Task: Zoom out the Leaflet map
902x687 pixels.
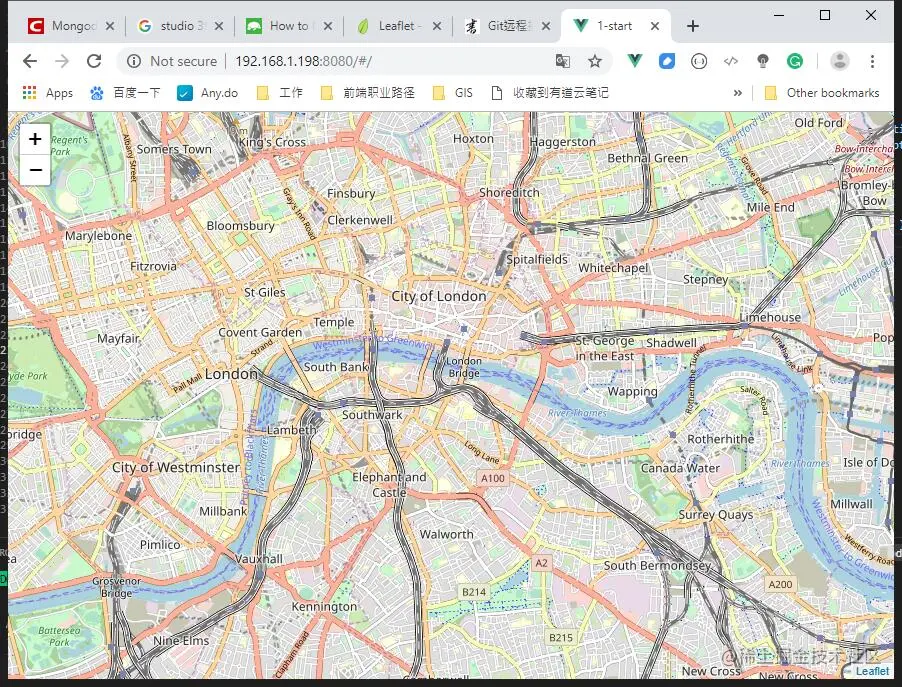Action: point(35,170)
